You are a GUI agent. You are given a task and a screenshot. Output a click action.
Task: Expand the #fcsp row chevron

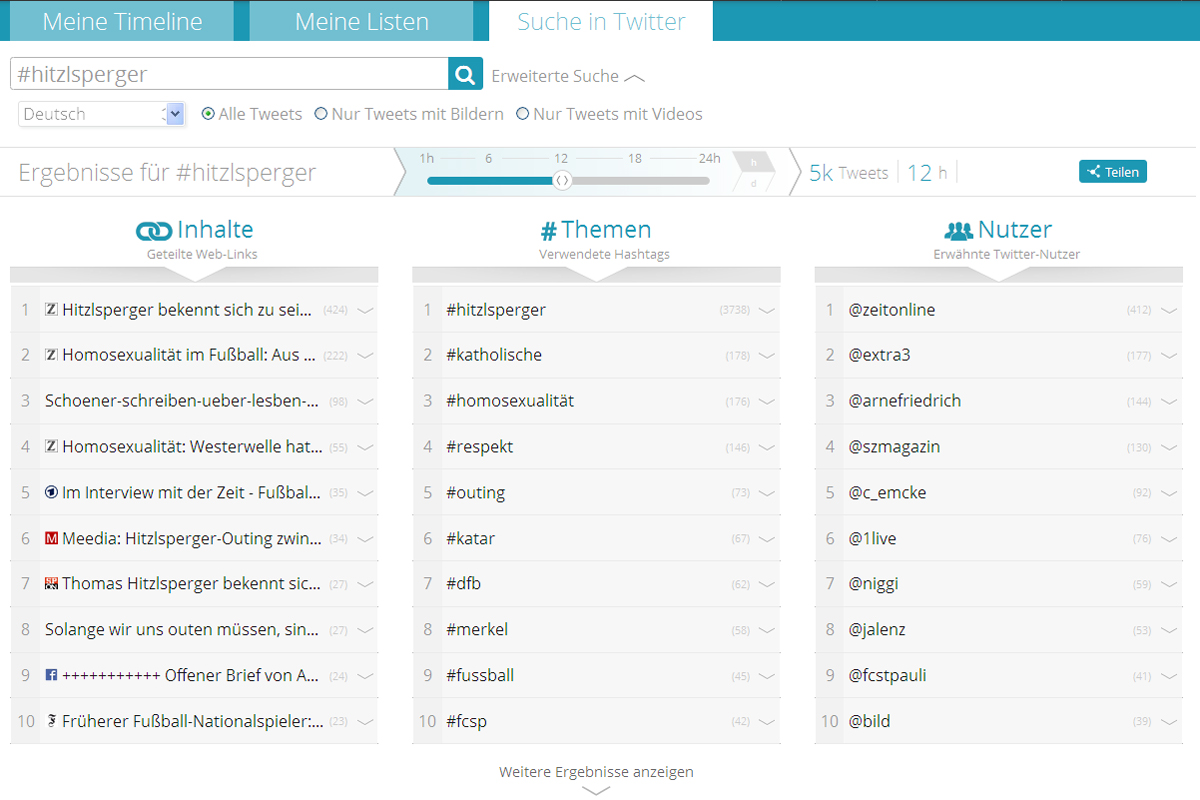767,721
